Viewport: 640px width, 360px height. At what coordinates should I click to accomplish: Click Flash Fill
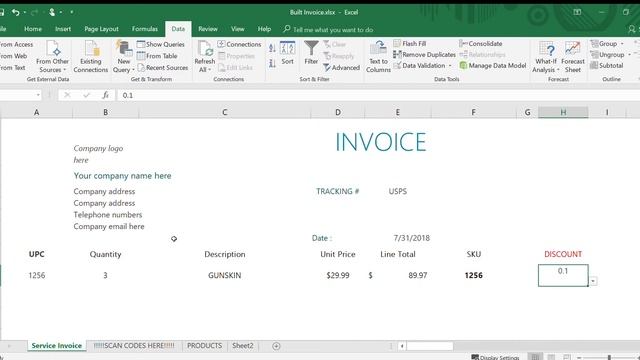(x=409, y=43)
